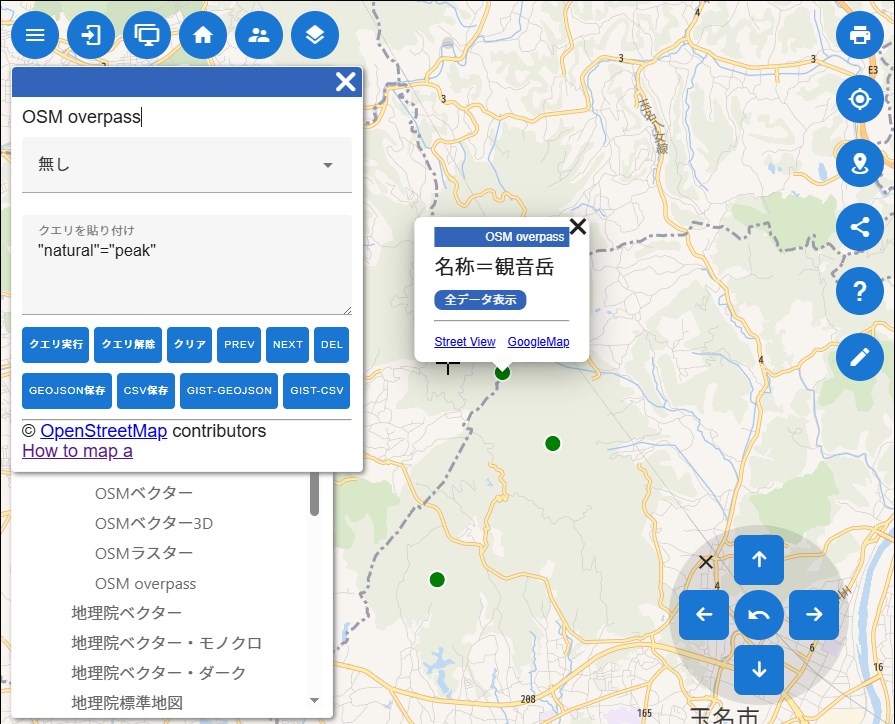Screen dimensions: 895x724
Task: Click the layer list scroll down arrow
Action: (314, 701)
